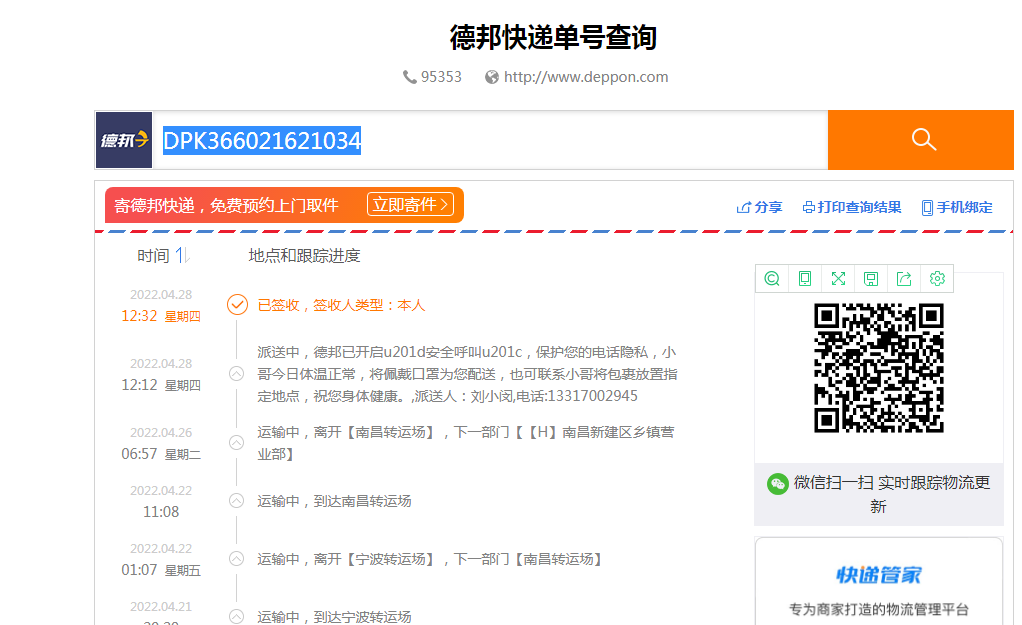Screen dimensions: 1022x625
Task: Click the 星期五 weekday label
Action: coord(182,571)
